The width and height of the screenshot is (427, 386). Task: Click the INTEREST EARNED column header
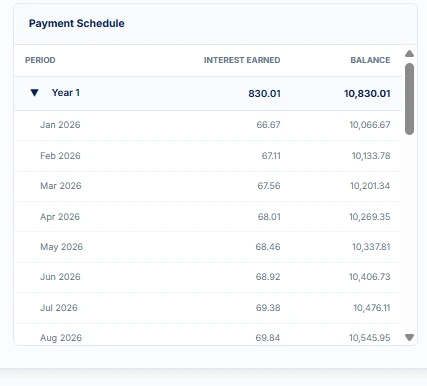(242, 60)
